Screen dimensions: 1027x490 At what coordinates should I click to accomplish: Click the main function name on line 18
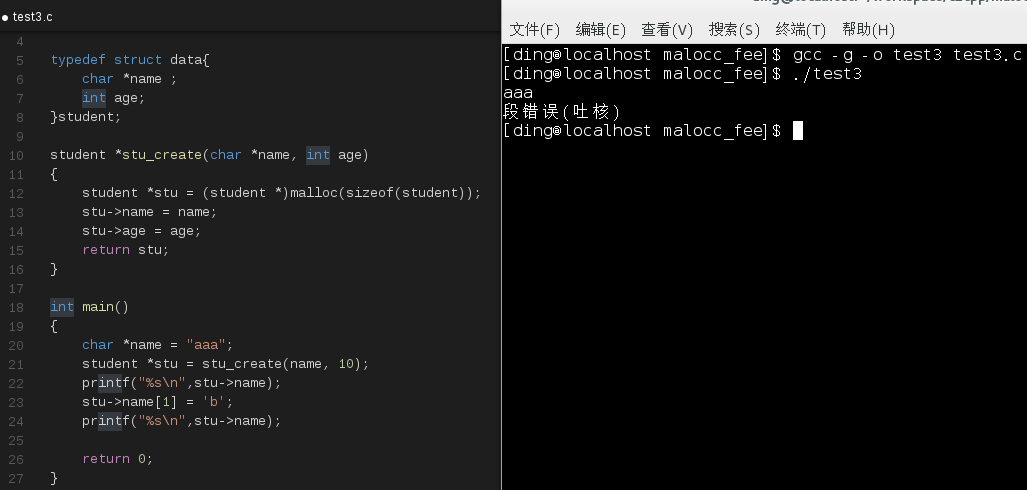point(98,307)
